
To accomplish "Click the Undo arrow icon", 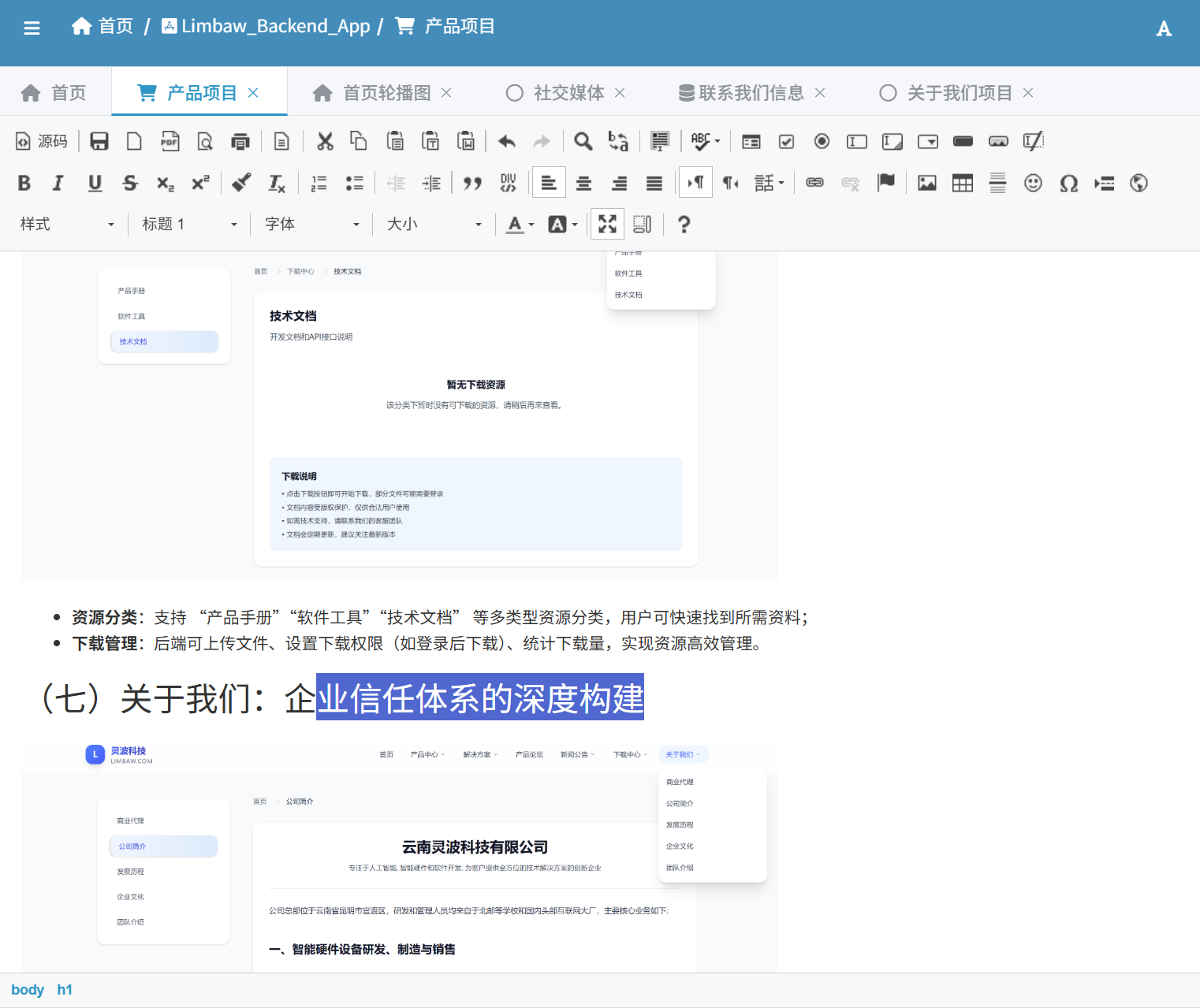I will tap(507, 141).
